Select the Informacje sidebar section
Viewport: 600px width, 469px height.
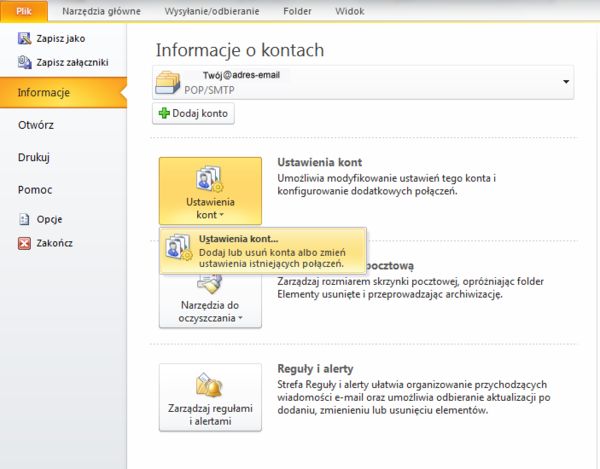pyautogui.click(x=64, y=93)
